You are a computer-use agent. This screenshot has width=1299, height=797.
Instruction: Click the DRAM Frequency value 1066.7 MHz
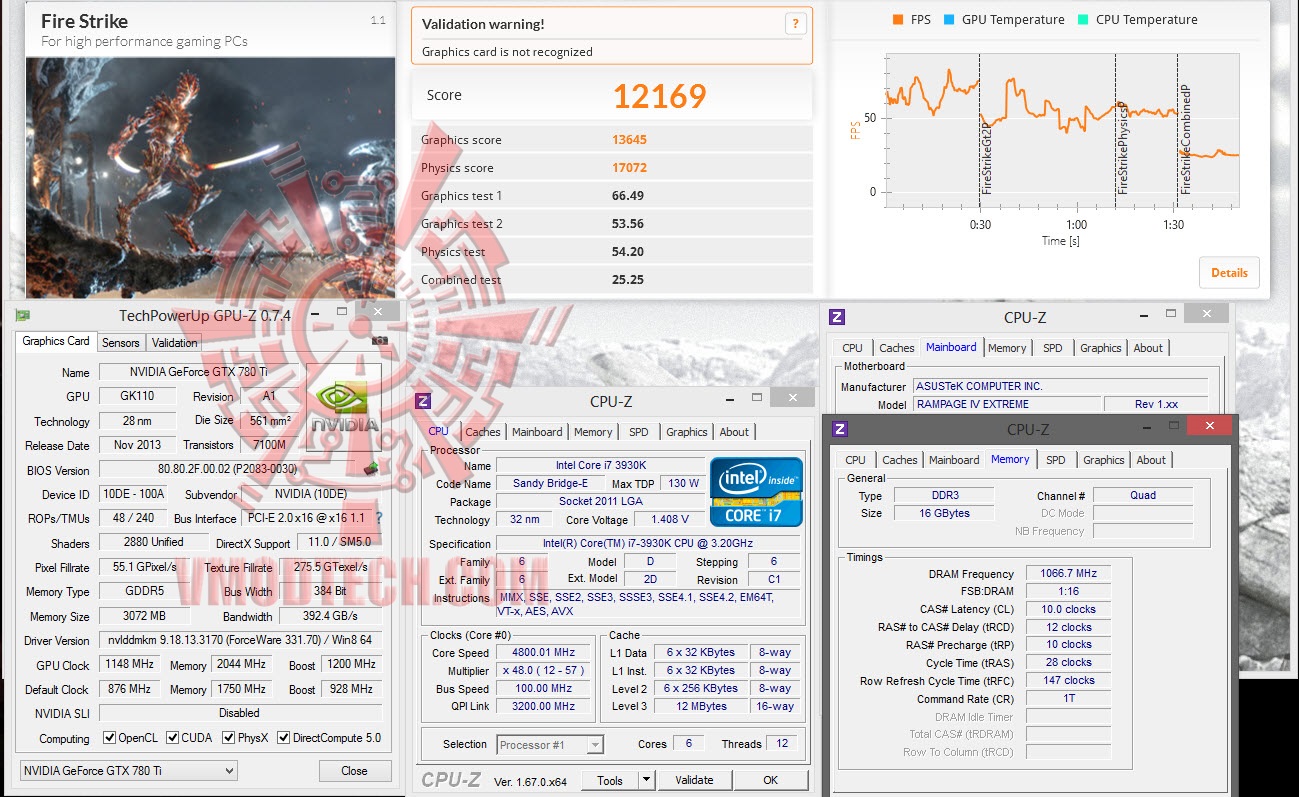[1067, 574]
